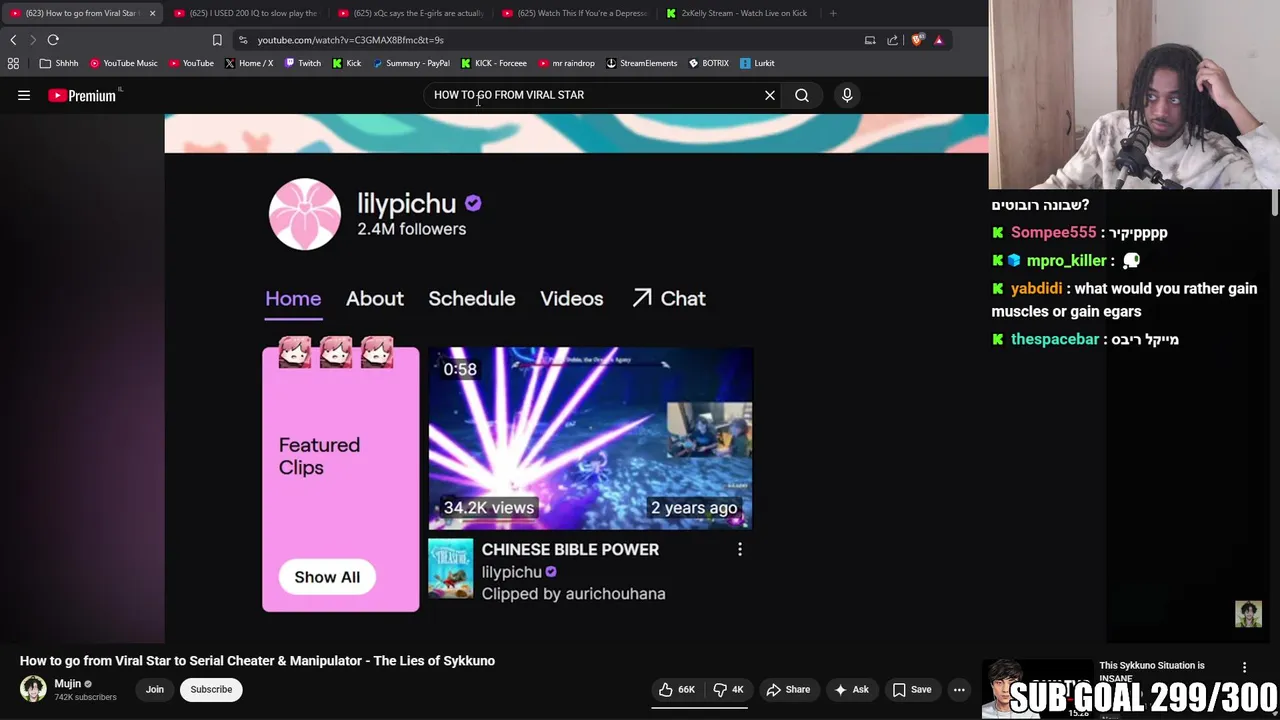Select the Videos tab
Viewport: 1280px width, 720px height.
point(572,298)
